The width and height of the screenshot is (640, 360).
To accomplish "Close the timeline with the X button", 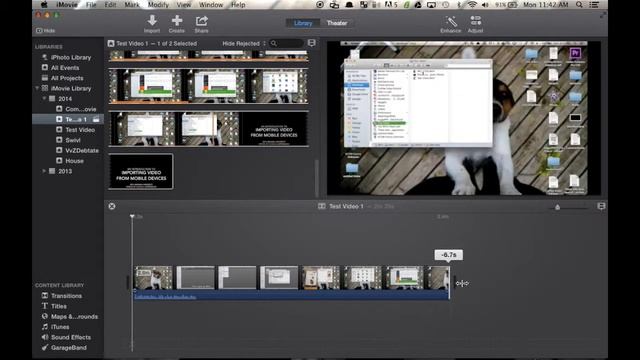I will [112, 206].
